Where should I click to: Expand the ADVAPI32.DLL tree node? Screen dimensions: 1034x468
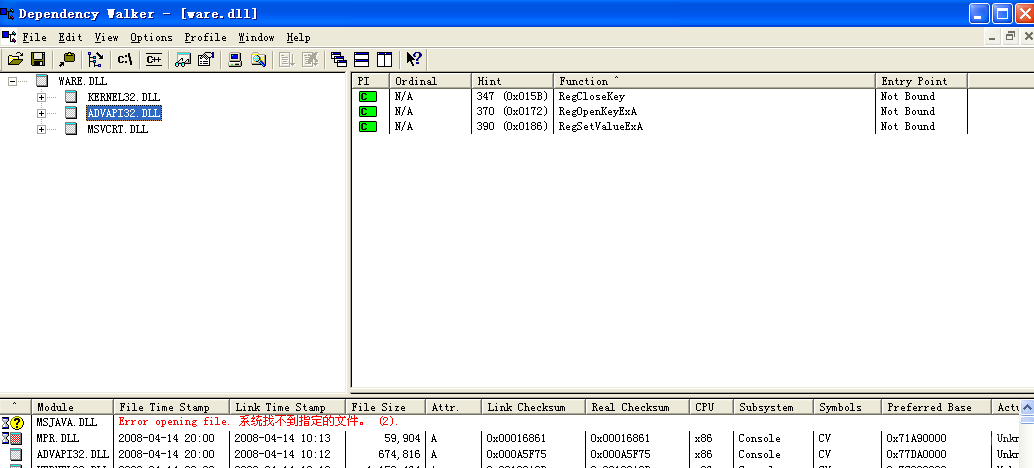click(x=42, y=113)
